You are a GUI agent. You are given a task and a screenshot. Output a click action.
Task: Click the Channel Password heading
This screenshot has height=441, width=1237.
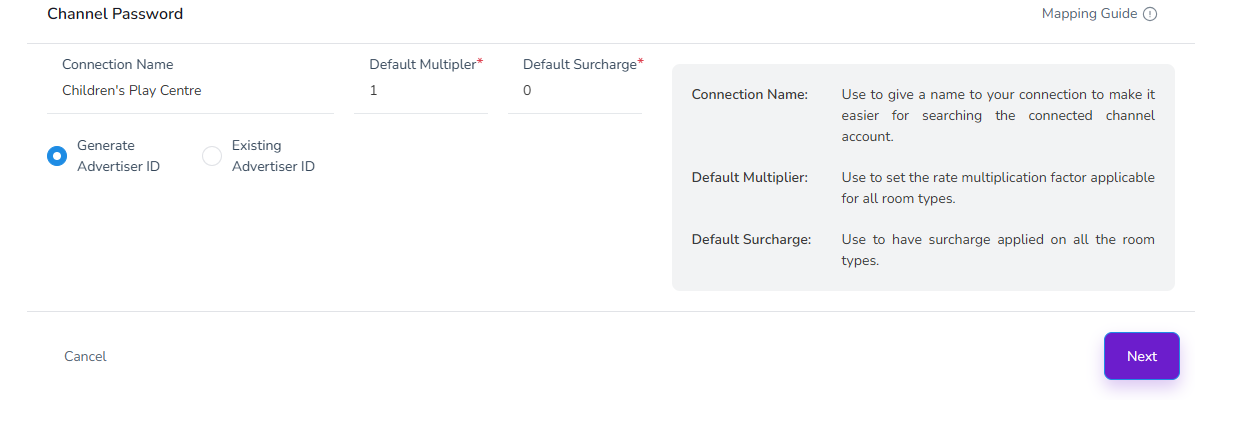115,14
